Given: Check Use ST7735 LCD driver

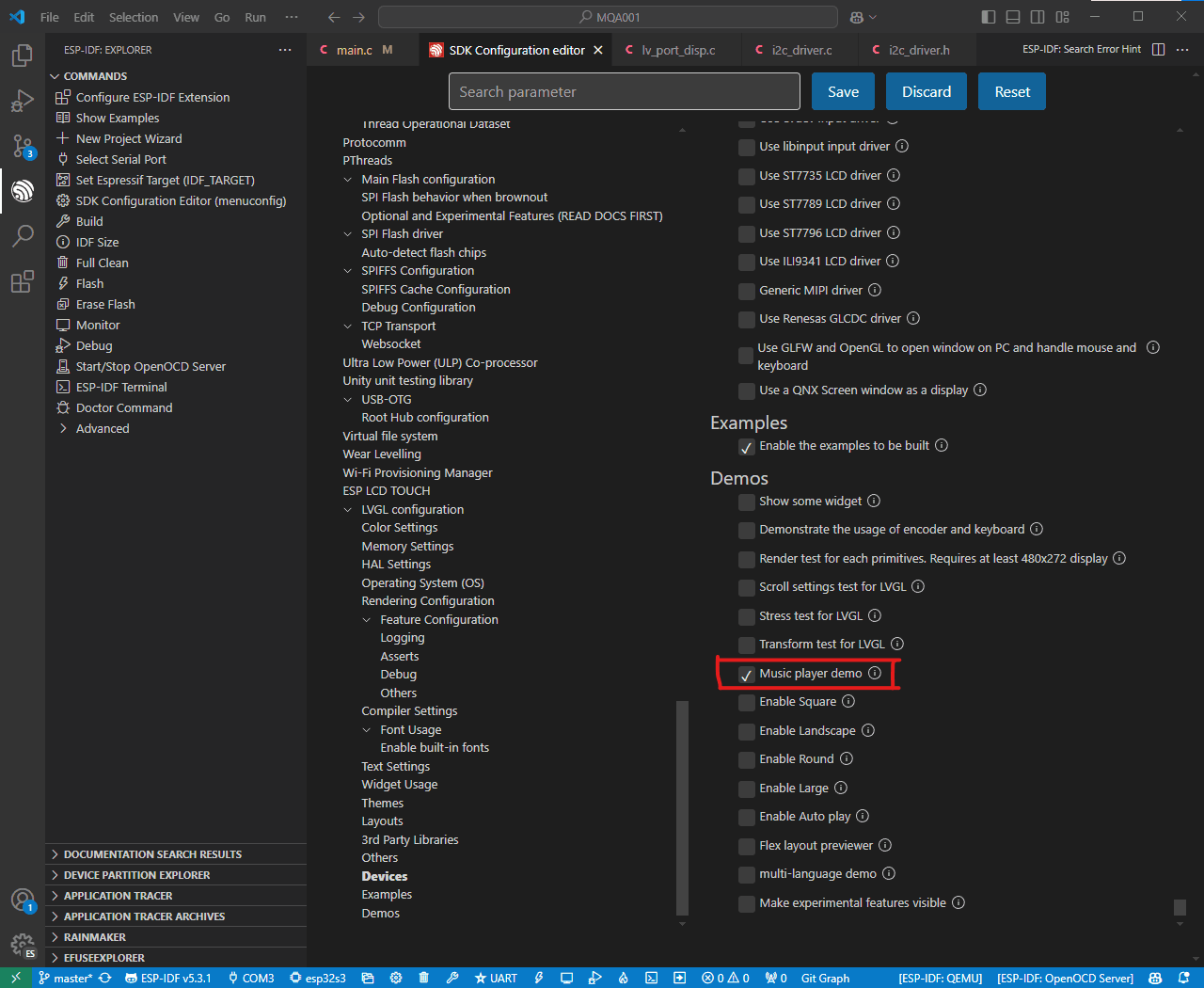Looking at the screenshot, I should click(747, 176).
